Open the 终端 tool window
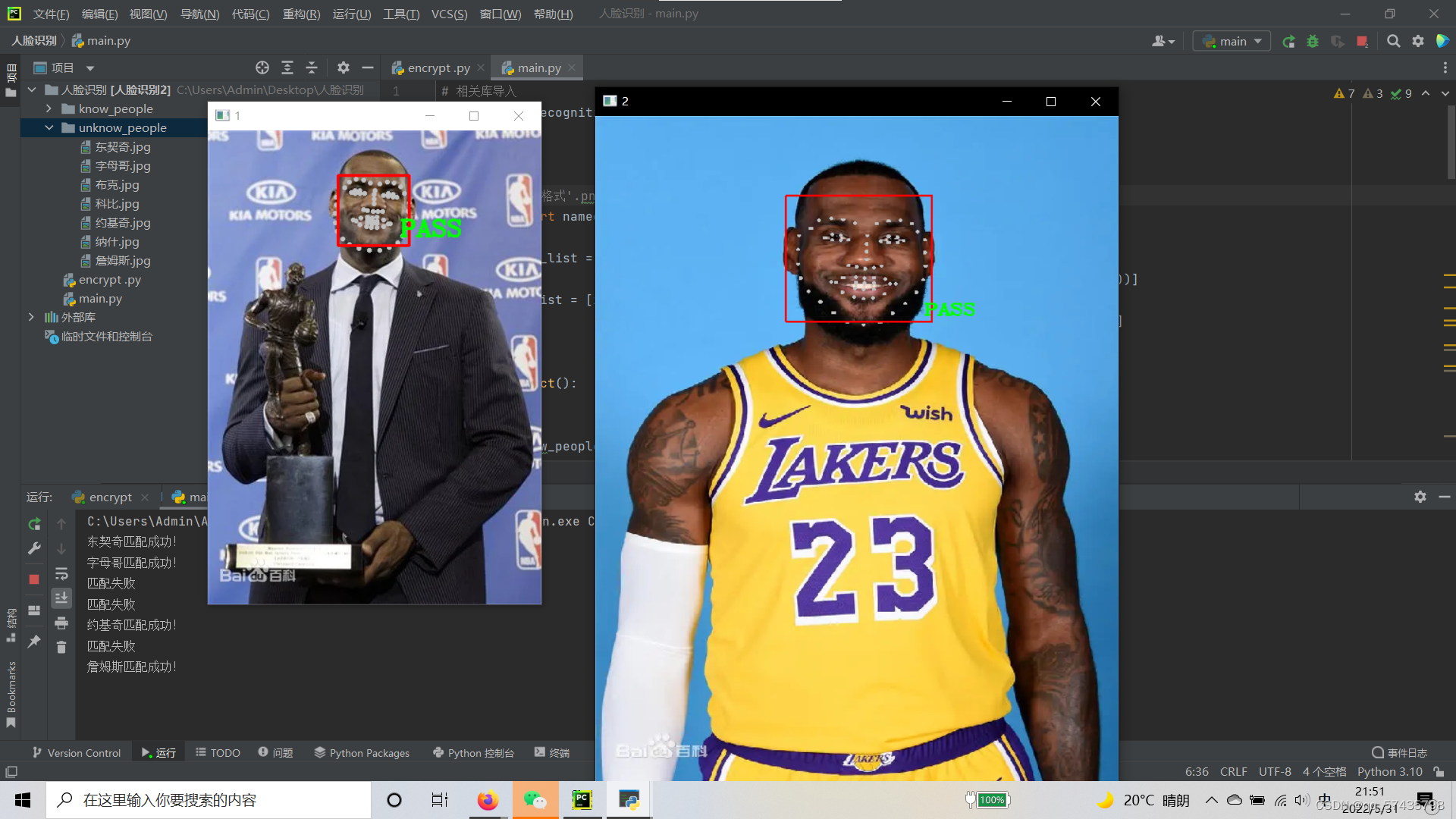Image resolution: width=1456 pixels, height=819 pixels. (552, 752)
